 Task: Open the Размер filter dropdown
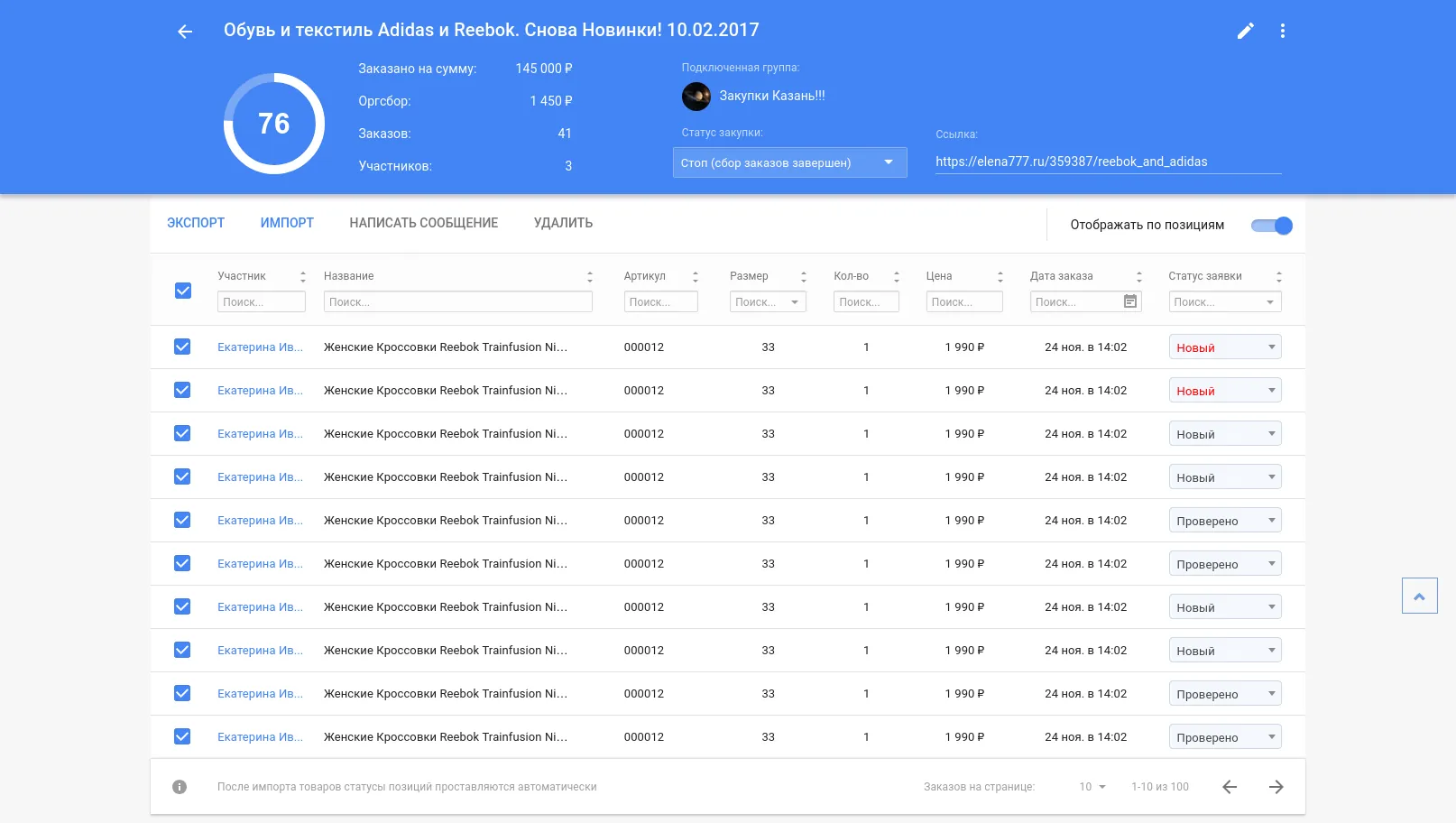click(768, 301)
